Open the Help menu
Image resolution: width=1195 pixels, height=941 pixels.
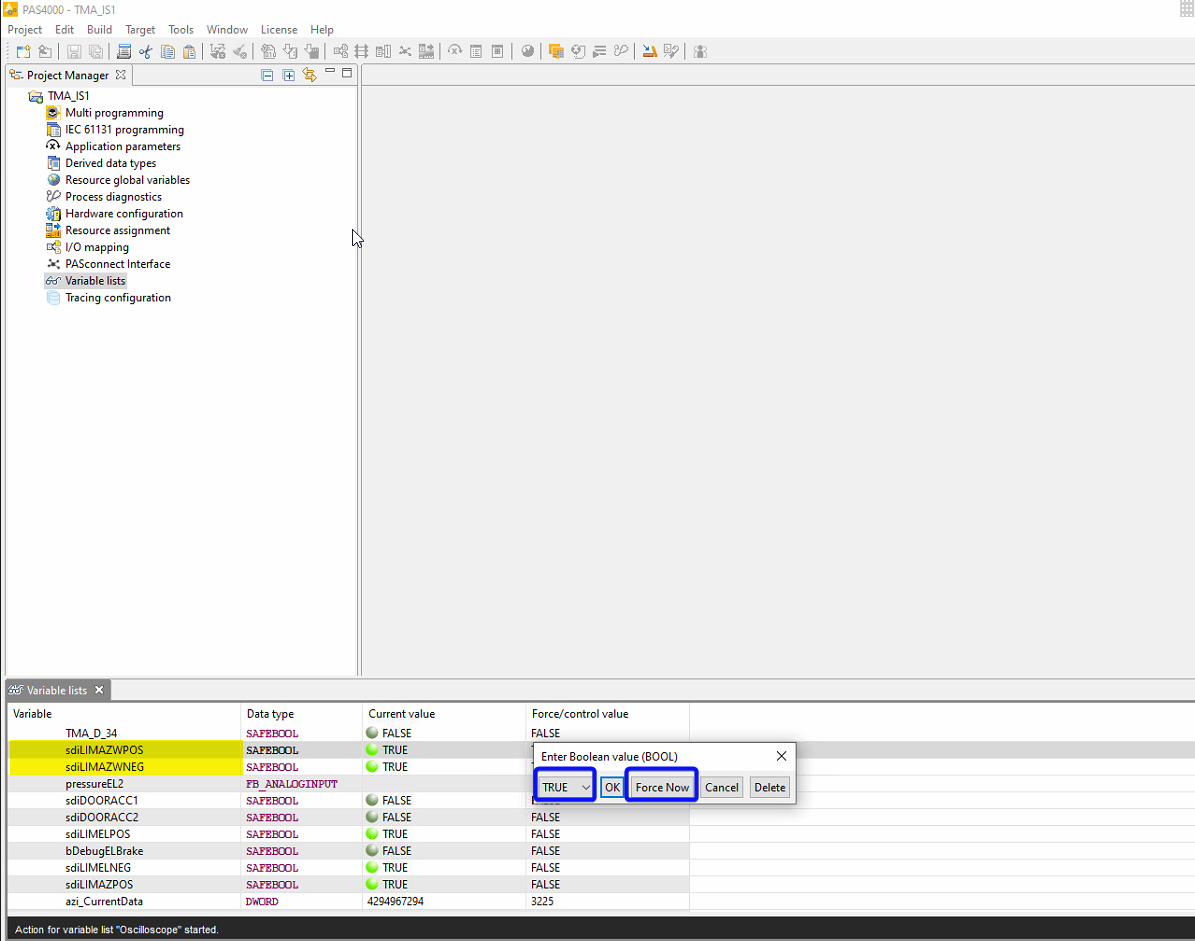(322, 30)
